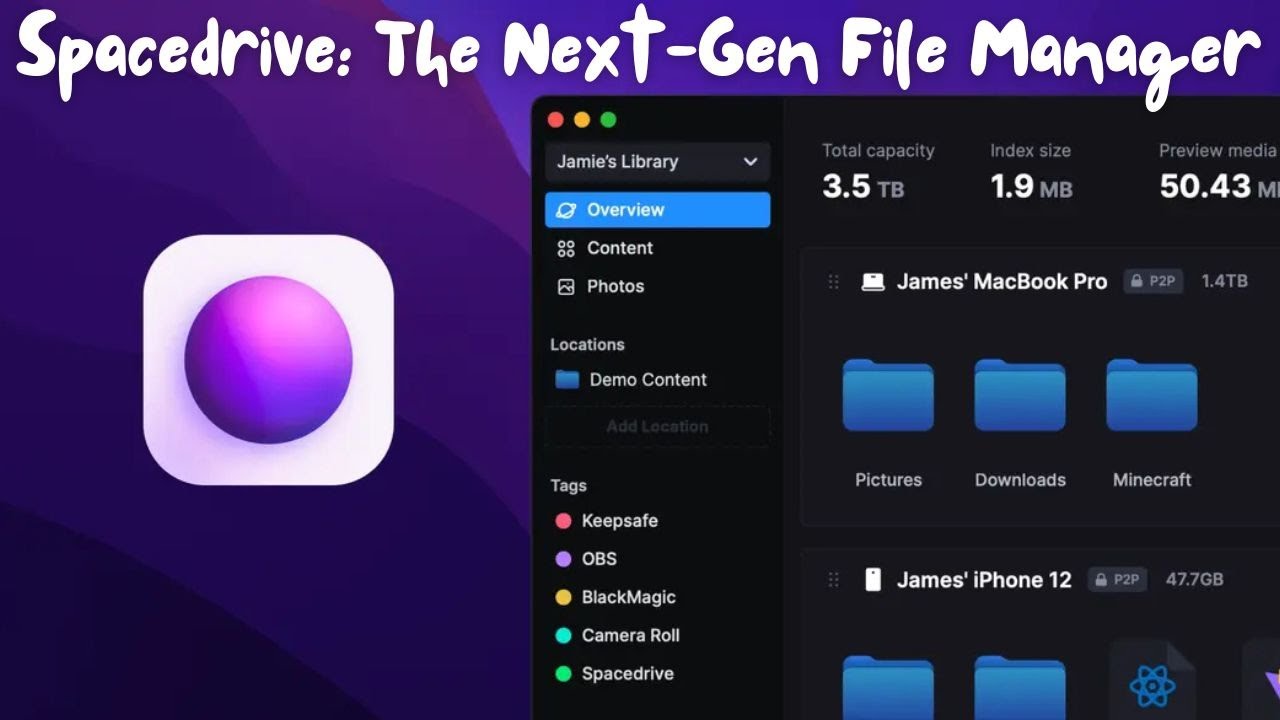Click the Locations section header
Viewport: 1280px width, 720px height.
[x=587, y=345]
